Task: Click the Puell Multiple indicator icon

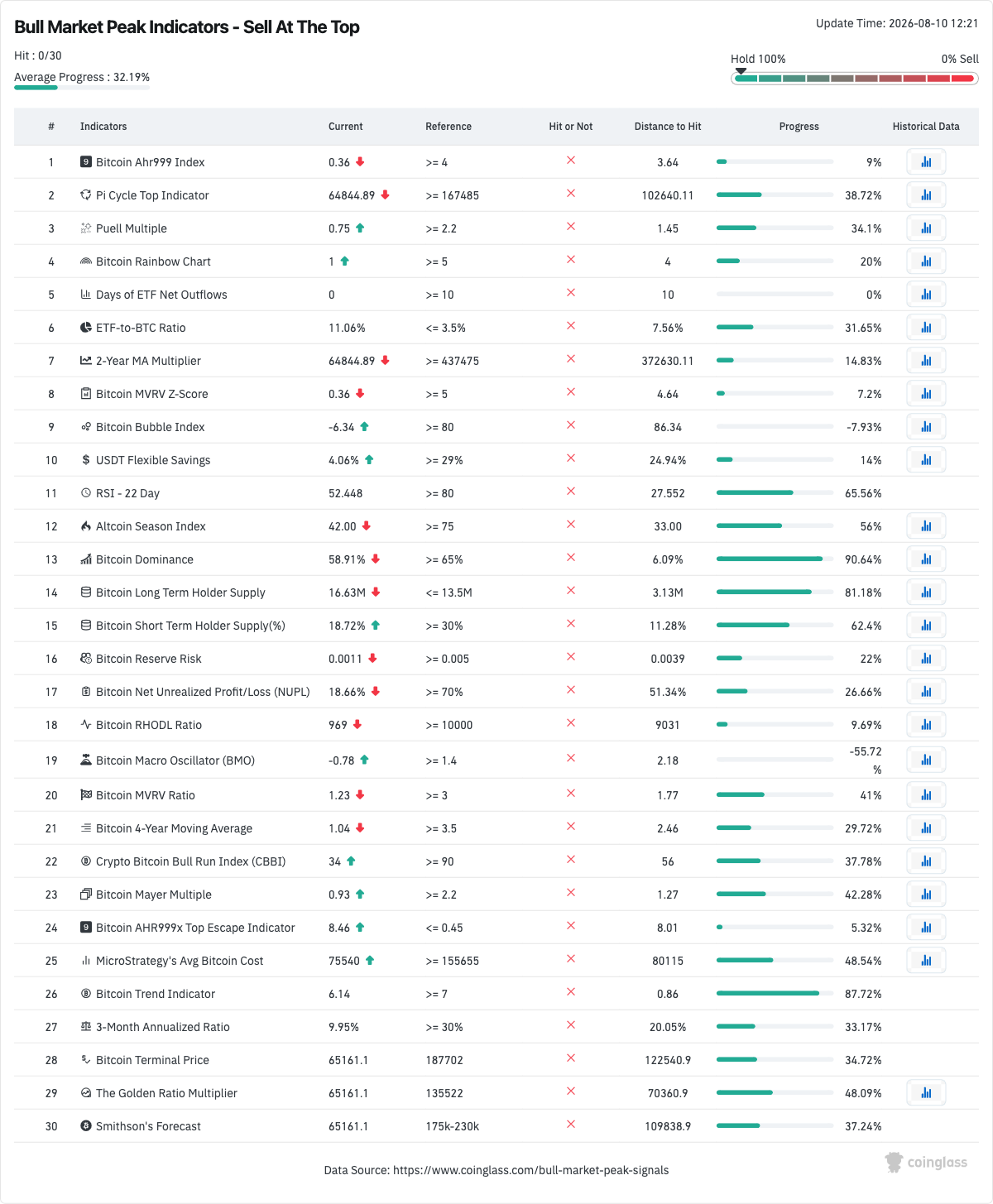Action: (86, 228)
